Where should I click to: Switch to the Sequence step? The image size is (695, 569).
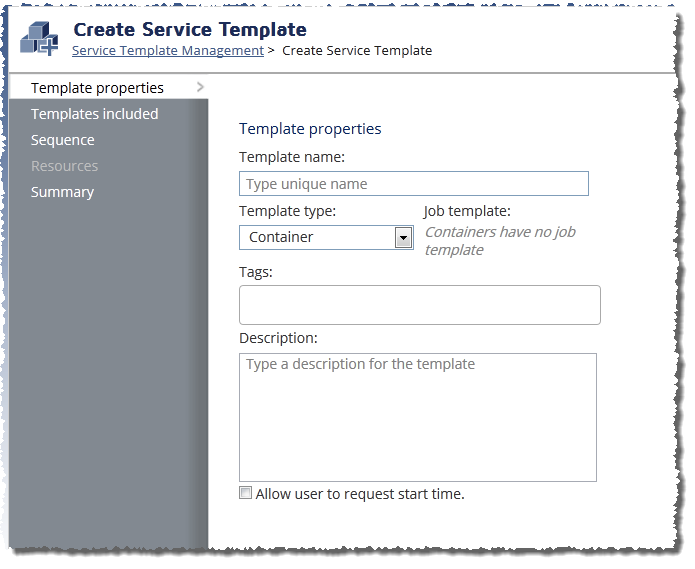62,140
